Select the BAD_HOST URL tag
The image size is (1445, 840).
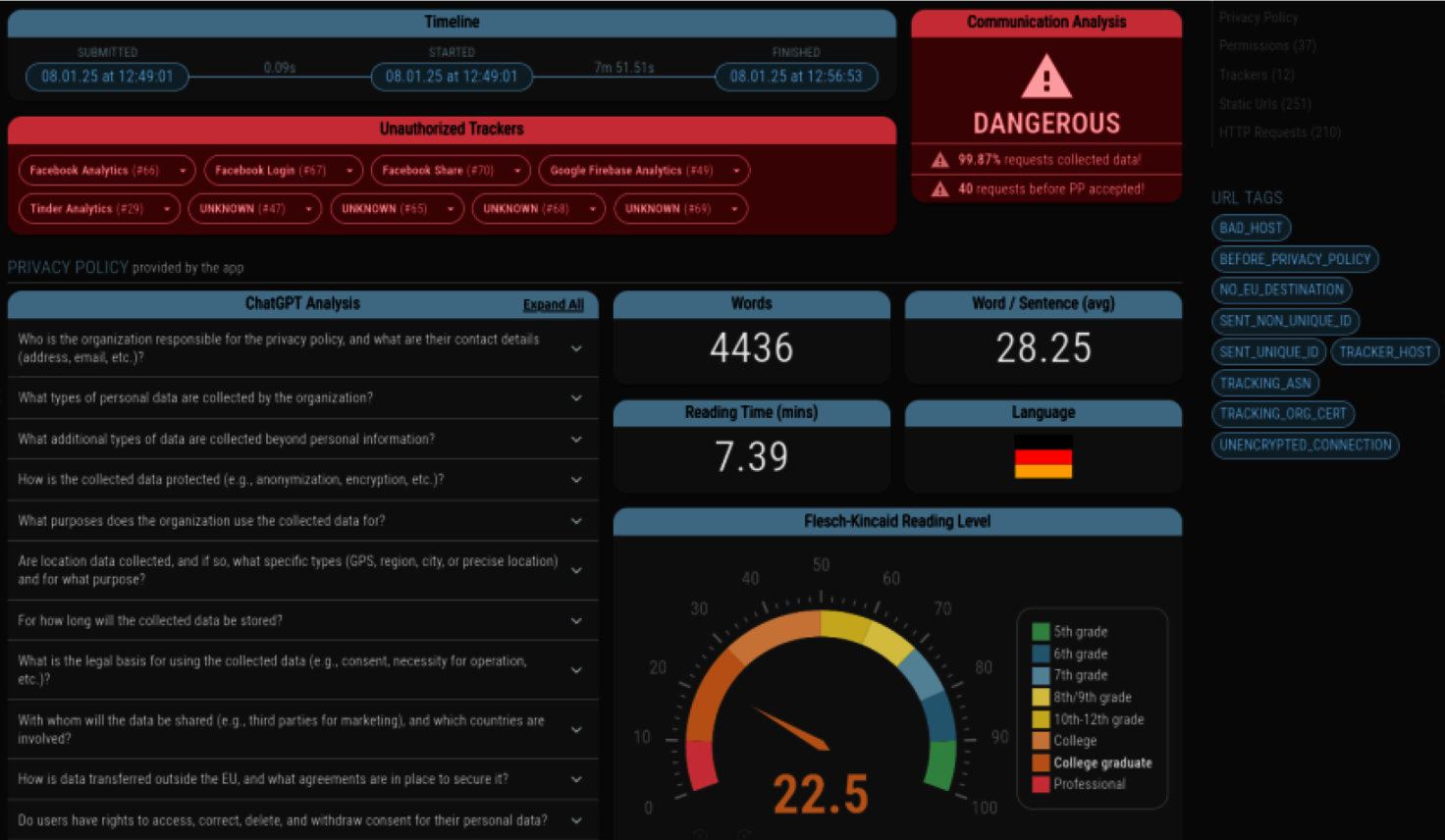click(x=1251, y=229)
